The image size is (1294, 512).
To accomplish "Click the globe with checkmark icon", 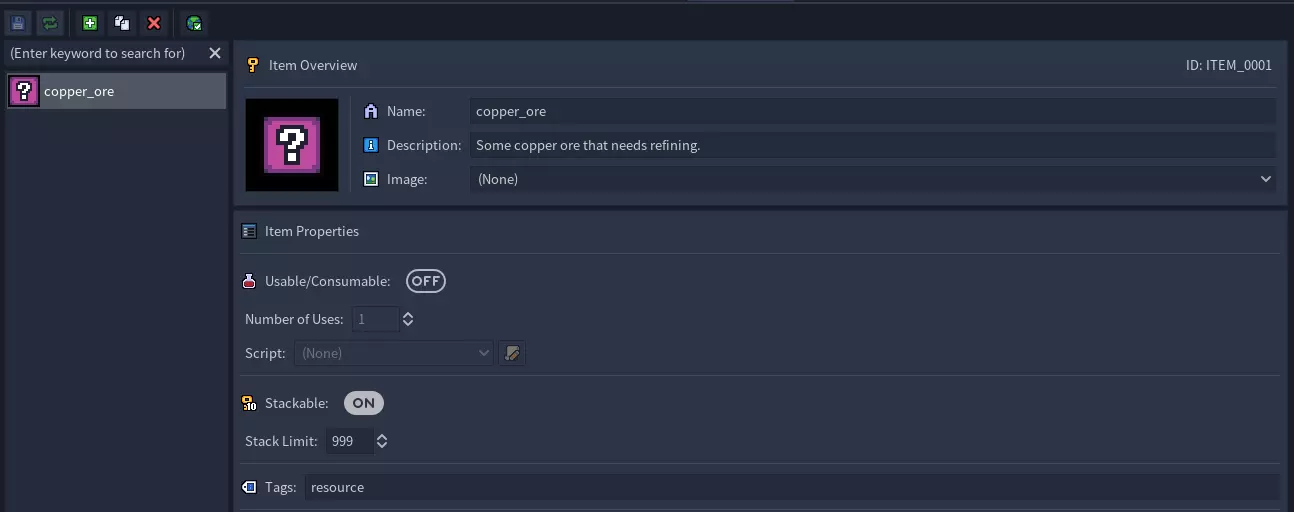I will 195,23.
